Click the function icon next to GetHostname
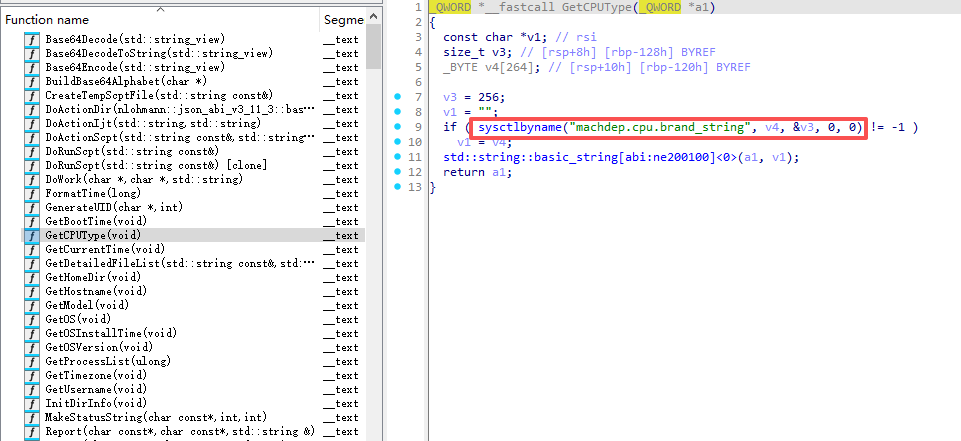961x441 pixels. coord(31,291)
